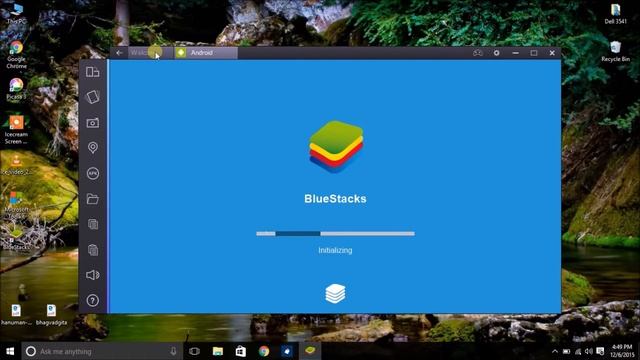This screenshot has height=360, width=640.
Task: Click the Initializing progress bar
Action: coord(335,233)
